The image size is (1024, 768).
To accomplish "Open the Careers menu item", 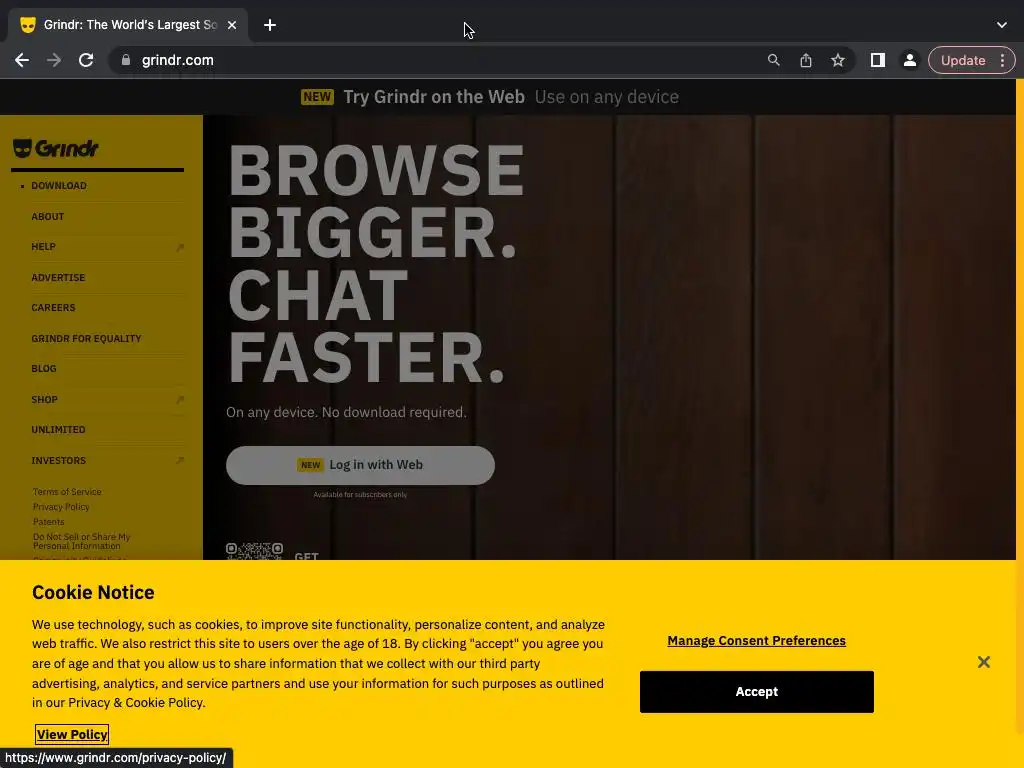I will (53, 308).
